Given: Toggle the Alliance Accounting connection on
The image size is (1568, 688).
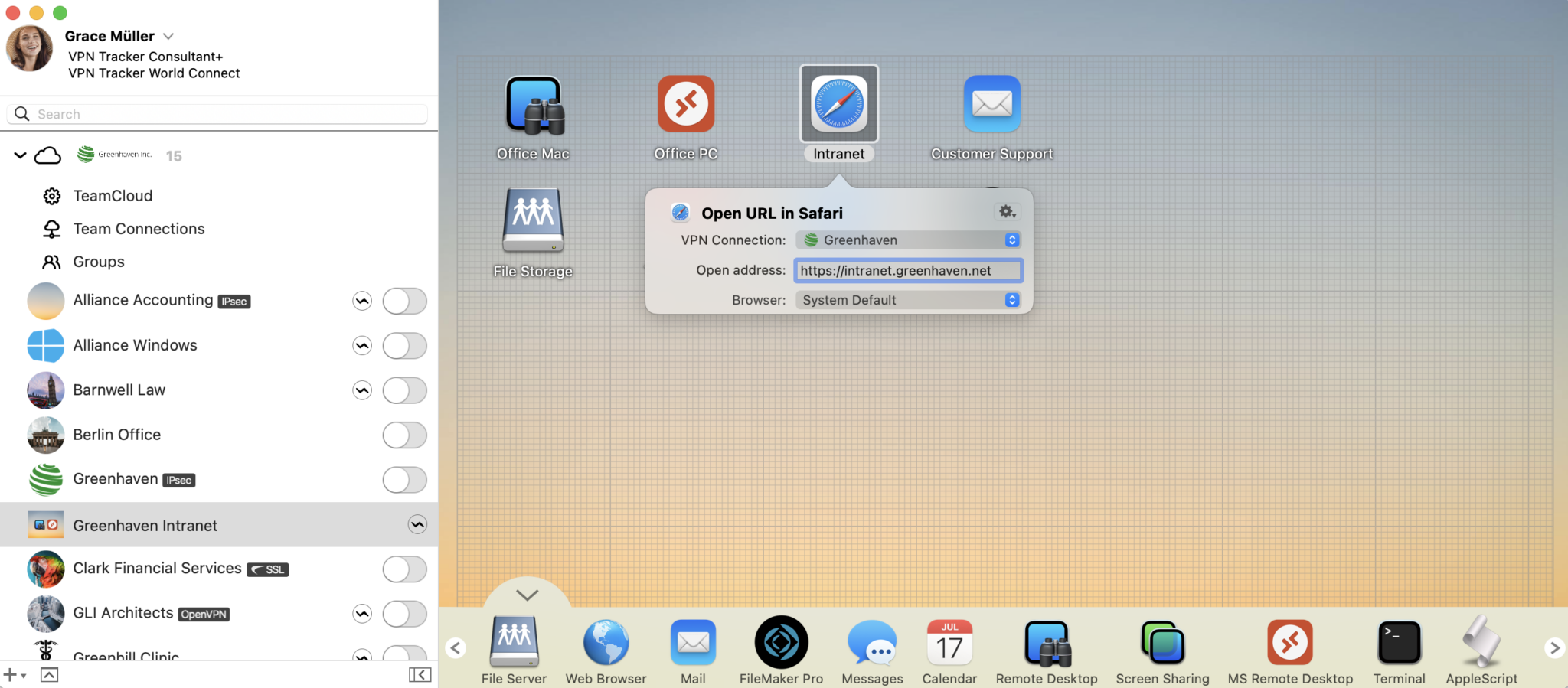Looking at the screenshot, I should [x=404, y=301].
